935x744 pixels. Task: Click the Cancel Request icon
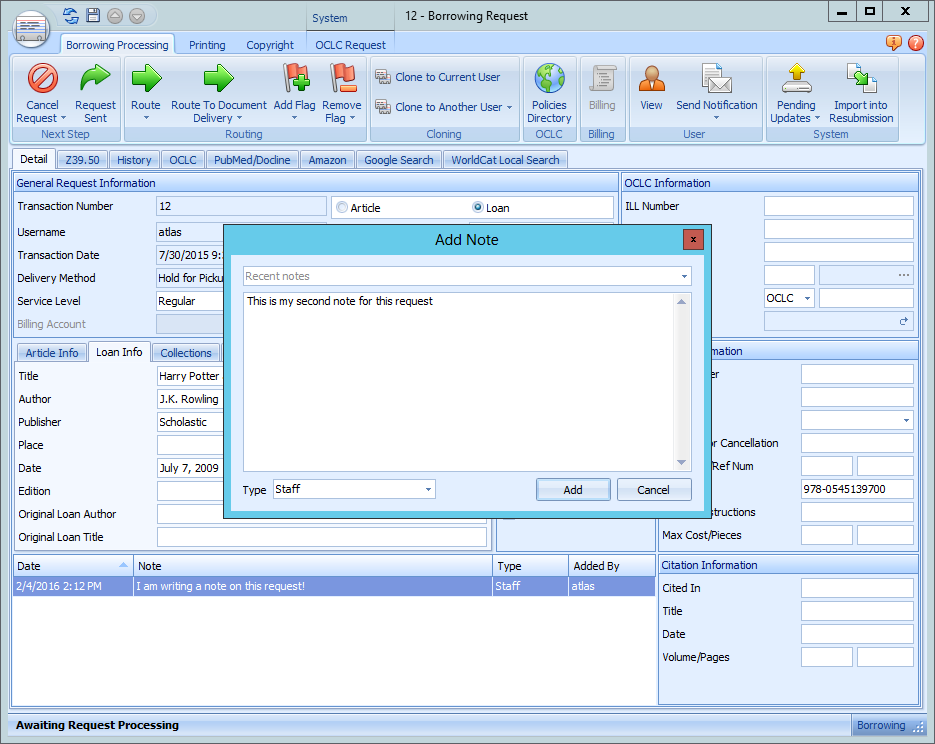click(42, 79)
